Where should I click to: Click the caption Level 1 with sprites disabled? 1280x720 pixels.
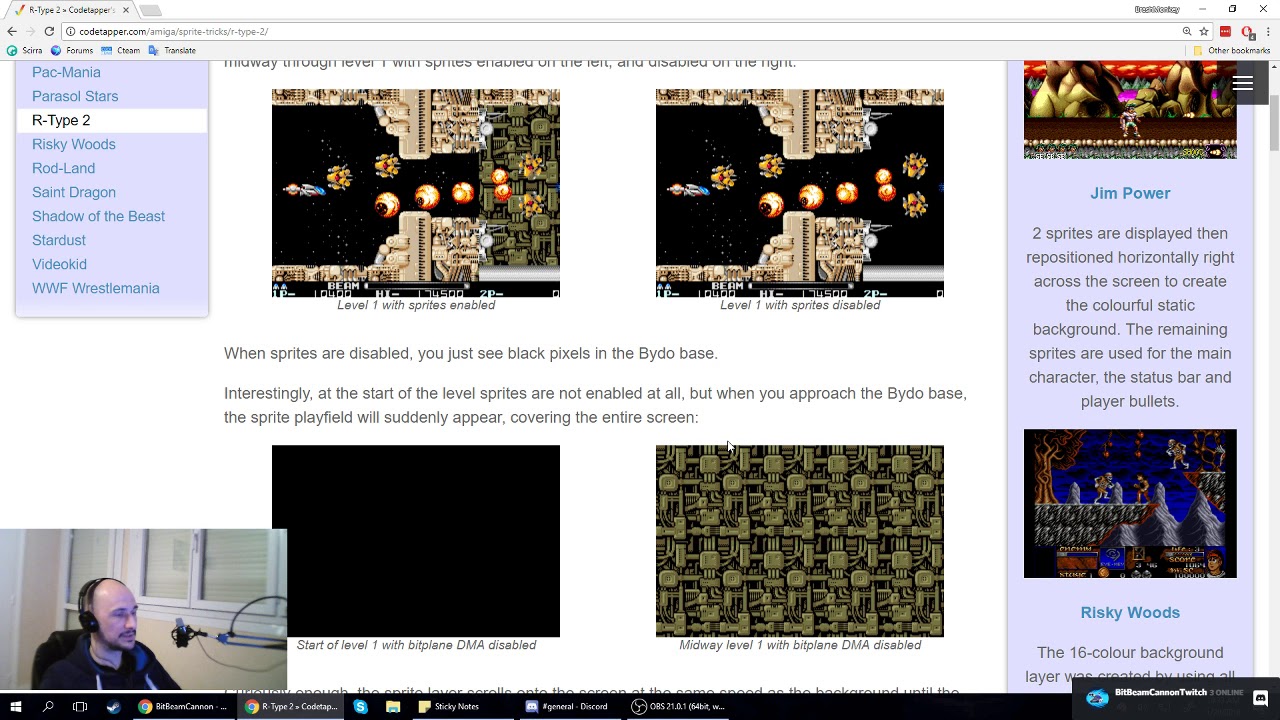(800, 305)
